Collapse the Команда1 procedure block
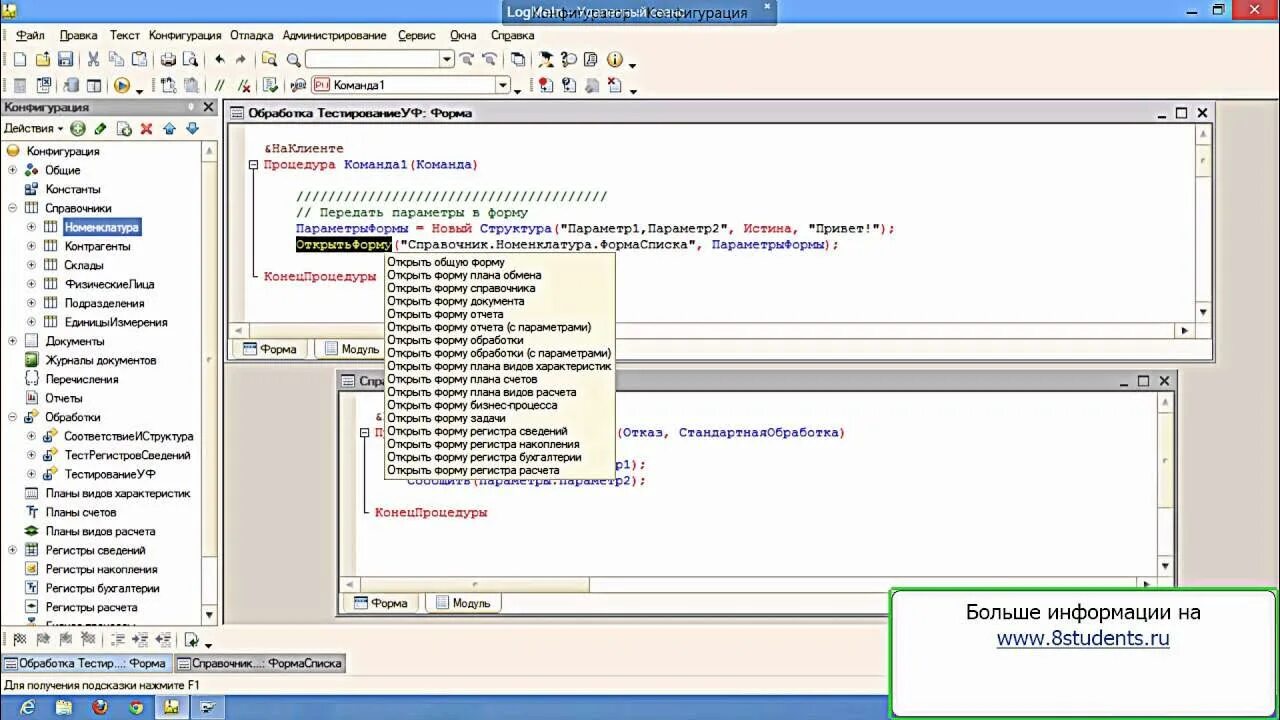The width and height of the screenshot is (1280, 720). (253, 165)
